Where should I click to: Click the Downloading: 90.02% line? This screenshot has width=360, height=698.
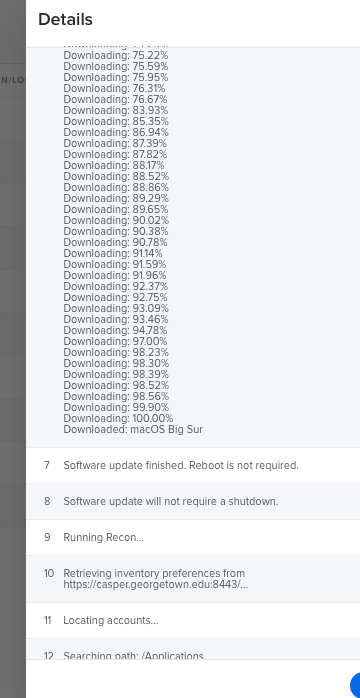116,220
